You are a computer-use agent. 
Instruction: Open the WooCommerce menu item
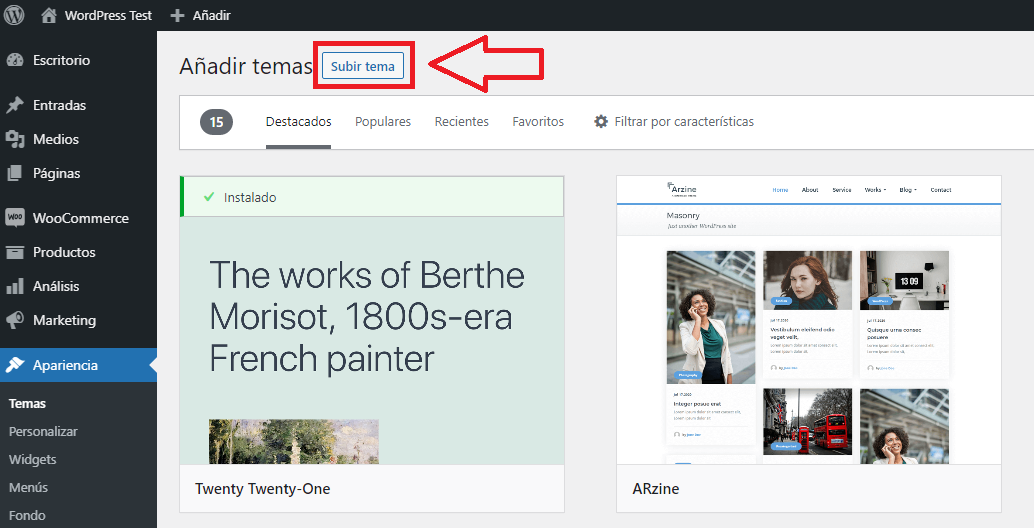81,218
